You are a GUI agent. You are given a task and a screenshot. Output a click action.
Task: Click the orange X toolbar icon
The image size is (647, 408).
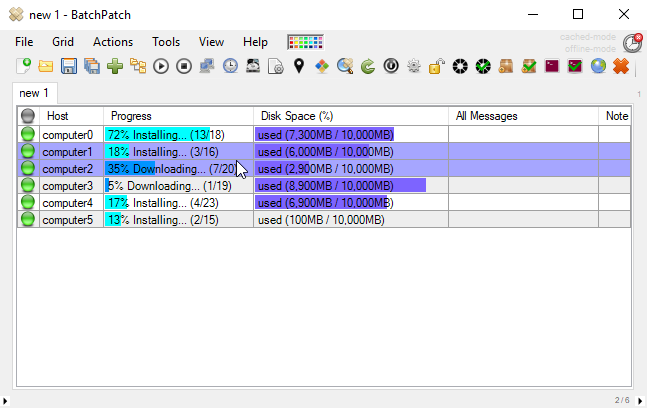[621, 66]
